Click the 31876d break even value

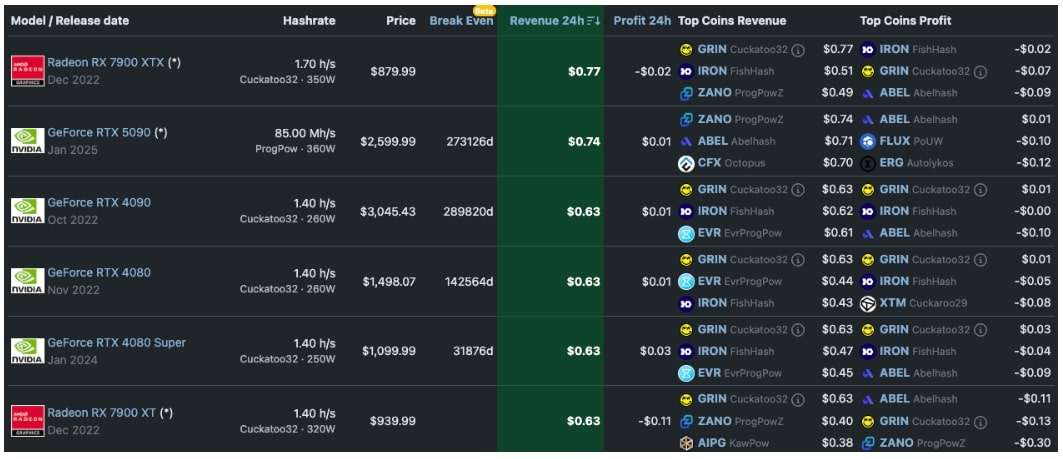point(473,351)
